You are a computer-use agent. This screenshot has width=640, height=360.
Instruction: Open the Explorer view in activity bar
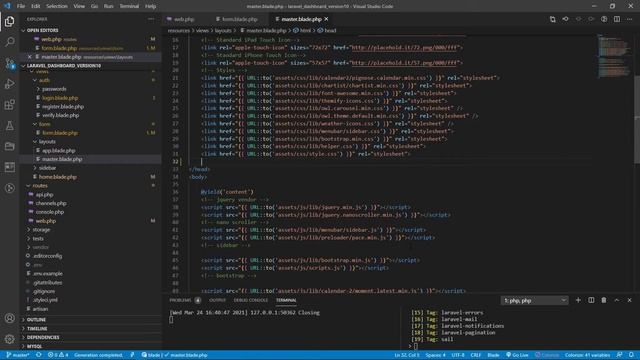9,21
